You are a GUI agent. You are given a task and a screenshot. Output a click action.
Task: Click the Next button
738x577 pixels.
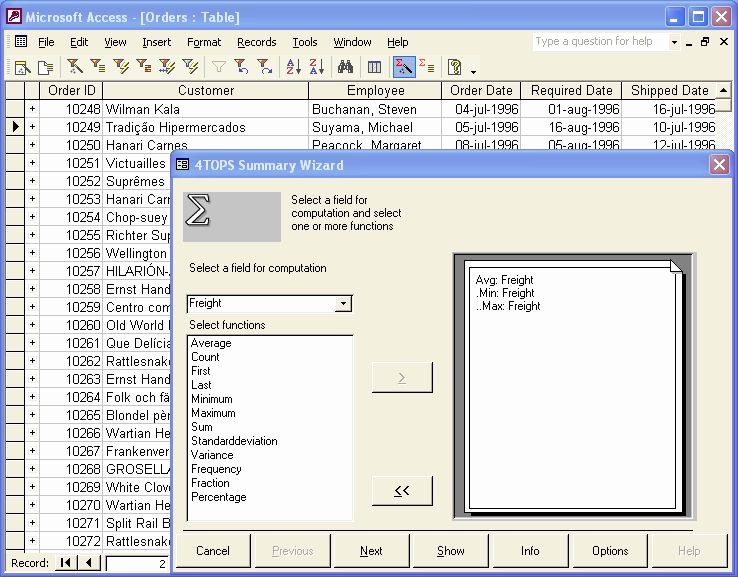pyautogui.click(x=371, y=551)
